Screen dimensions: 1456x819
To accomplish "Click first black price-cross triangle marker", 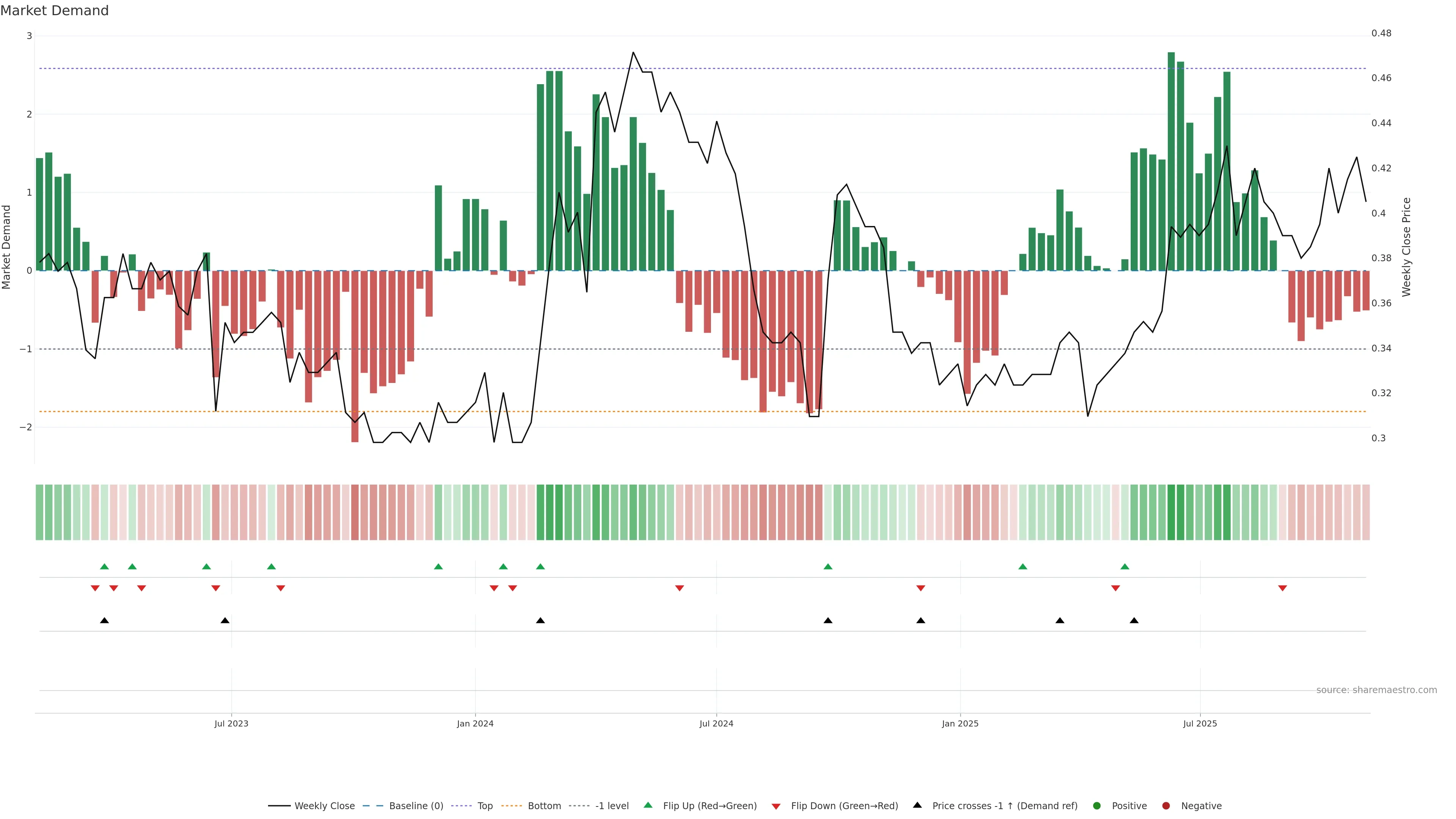I will pyautogui.click(x=104, y=621).
